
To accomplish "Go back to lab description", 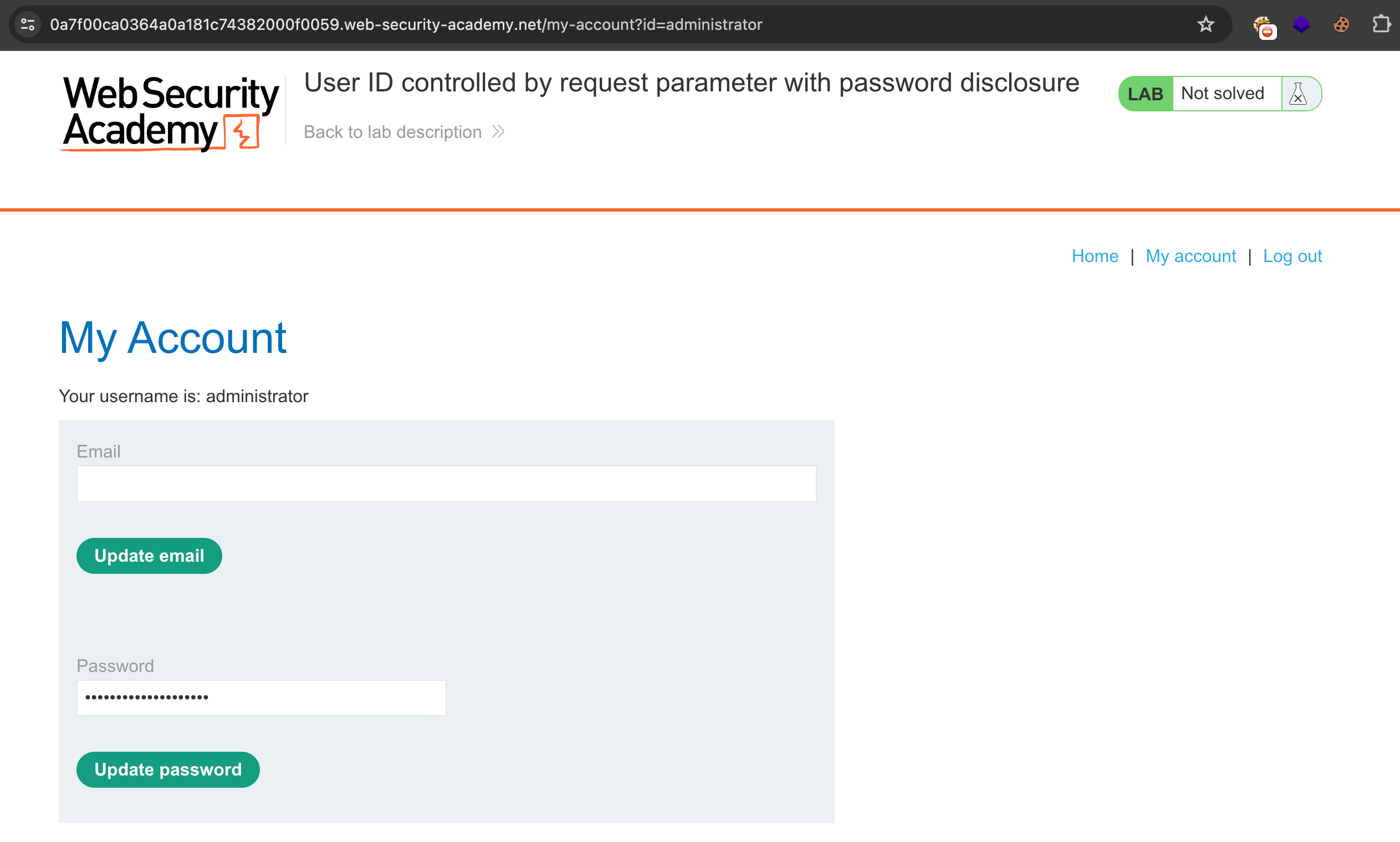I will coord(393,132).
